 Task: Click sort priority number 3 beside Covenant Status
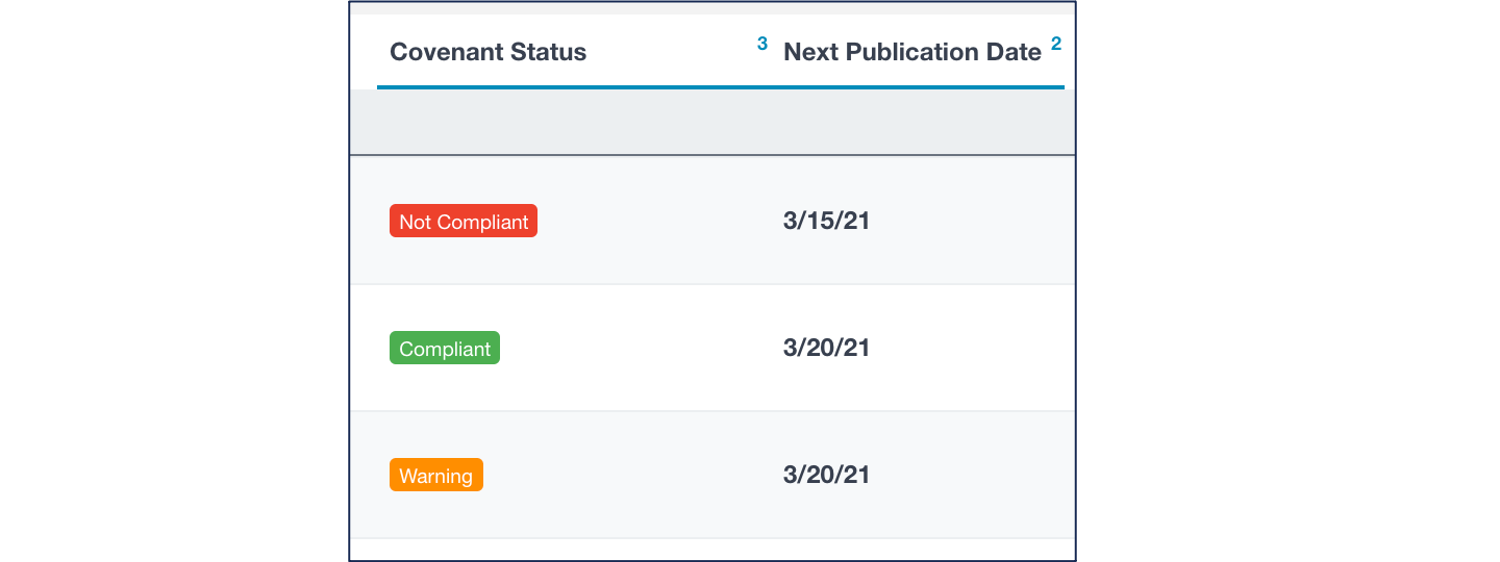coord(762,44)
